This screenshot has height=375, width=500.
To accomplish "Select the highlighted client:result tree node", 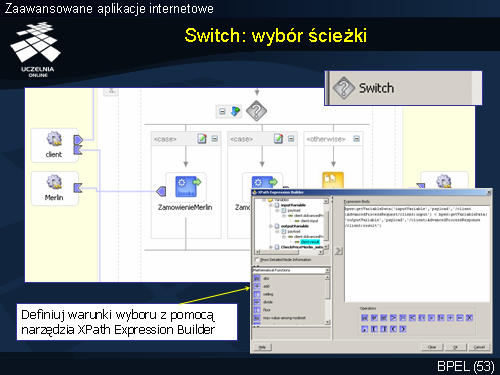I will [x=310, y=242].
